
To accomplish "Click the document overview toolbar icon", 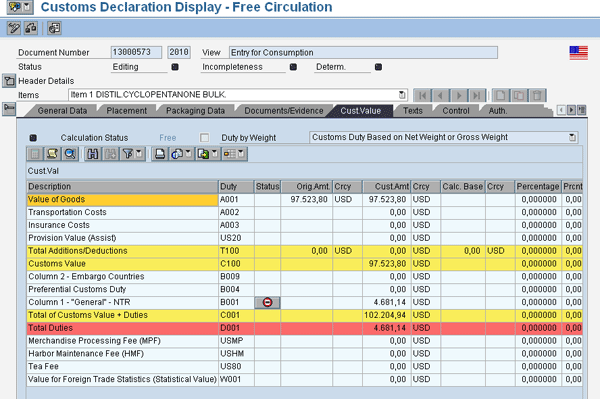I will [x=54, y=28].
